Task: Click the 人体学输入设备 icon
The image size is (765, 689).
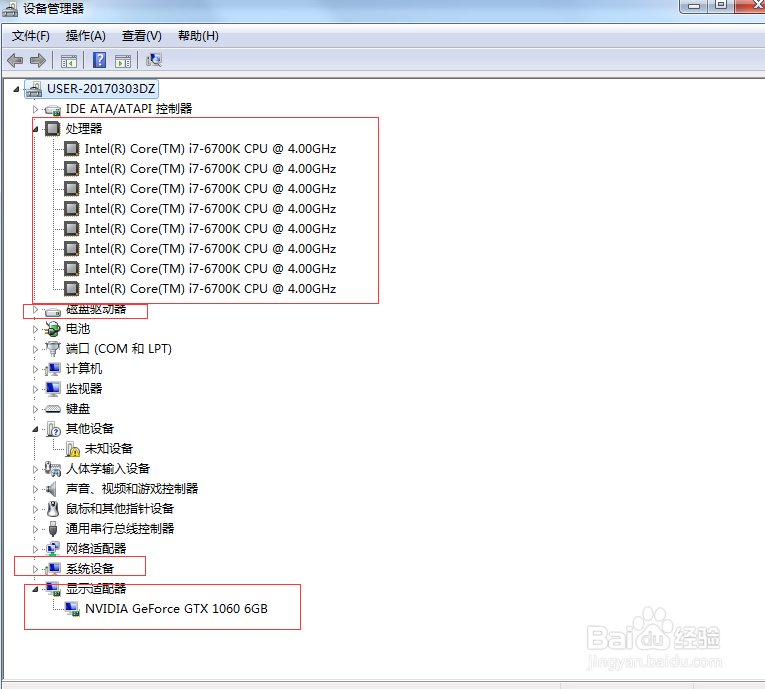Action: 53,469
